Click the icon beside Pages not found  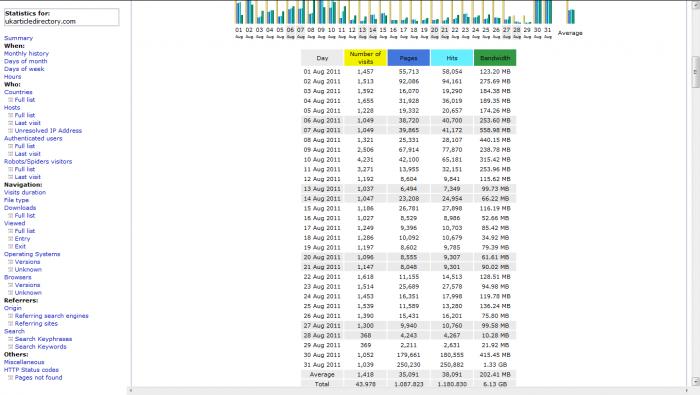point(11,377)
